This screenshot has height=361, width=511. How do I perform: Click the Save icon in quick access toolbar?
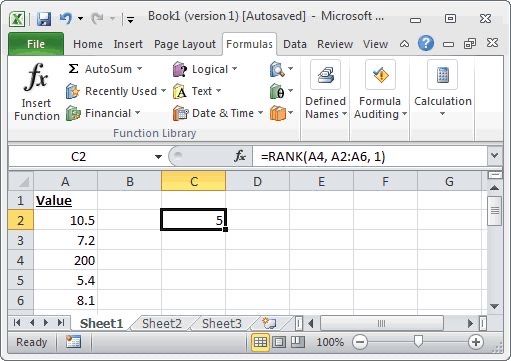click(44, 19)
